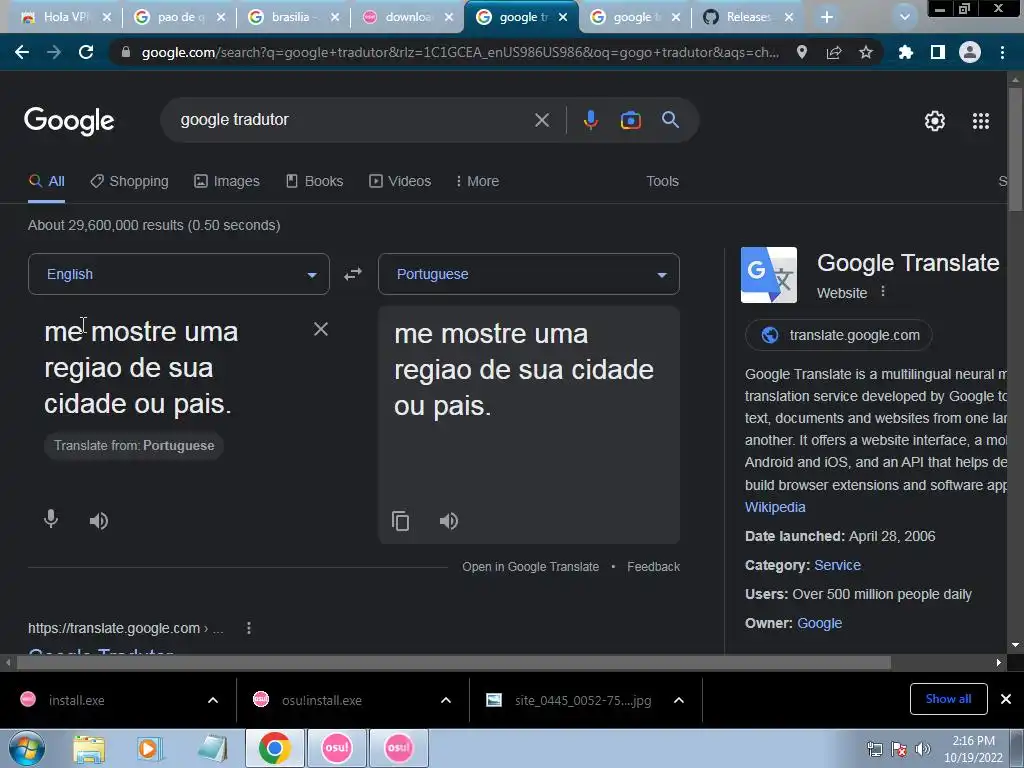This screenshot has width=1024, height=768.
Task: Close the downloads bar
Action: click(x=1006, y=699)
